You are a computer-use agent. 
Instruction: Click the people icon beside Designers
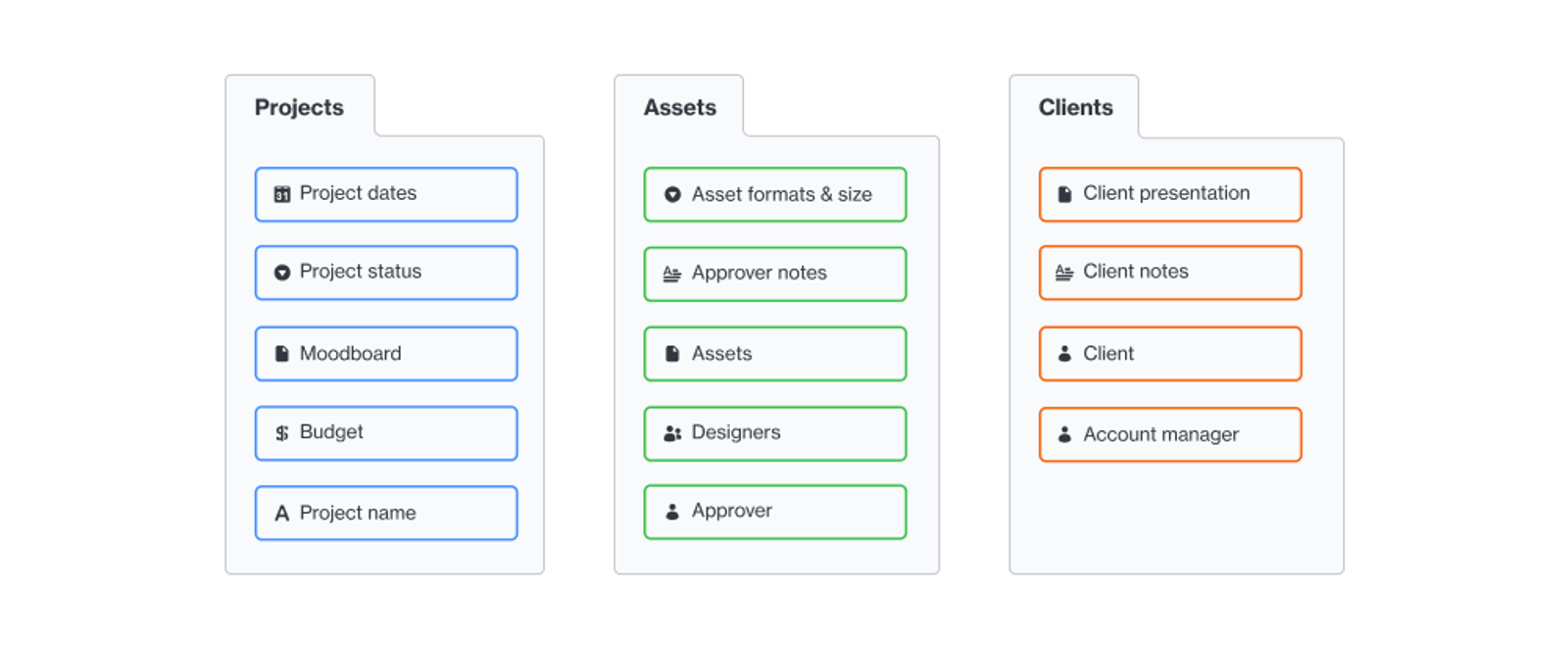[x=672, y=433]
